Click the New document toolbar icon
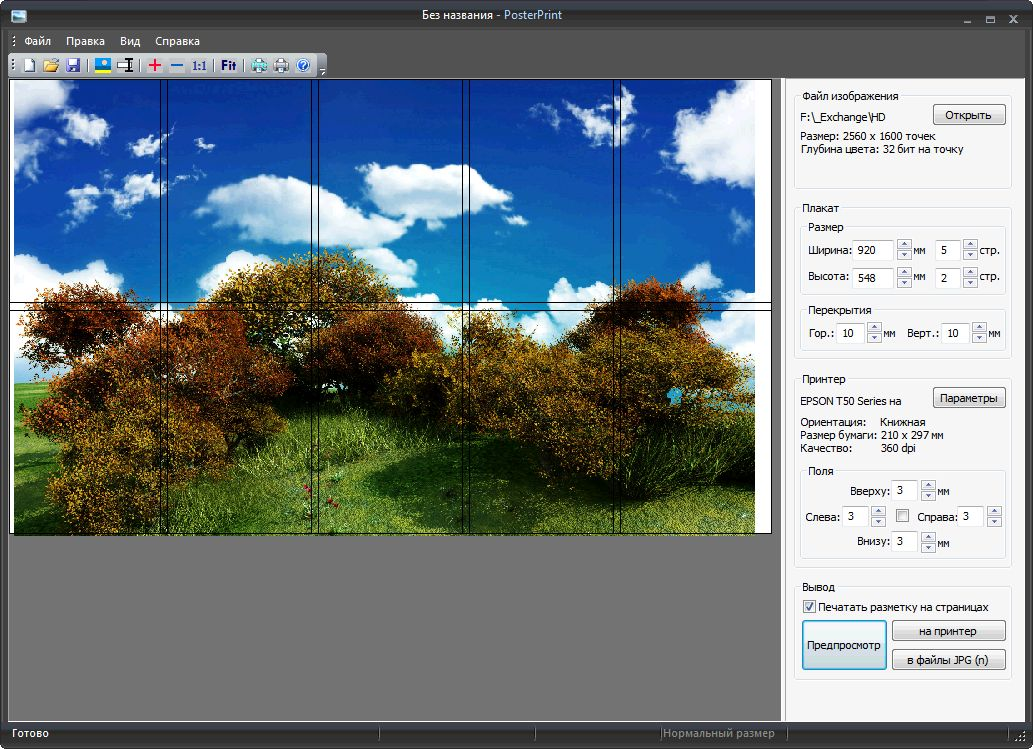Screen dimensions: 1033x749 tap(29, 66)
